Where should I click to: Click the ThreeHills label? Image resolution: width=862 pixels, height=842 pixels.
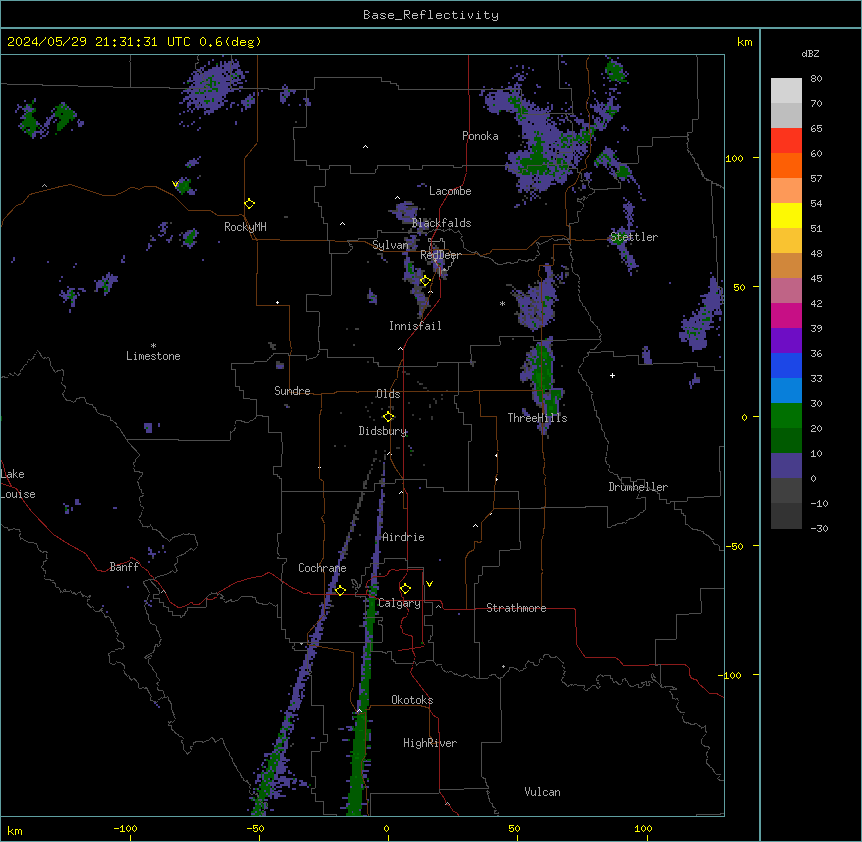click(537, 418)
